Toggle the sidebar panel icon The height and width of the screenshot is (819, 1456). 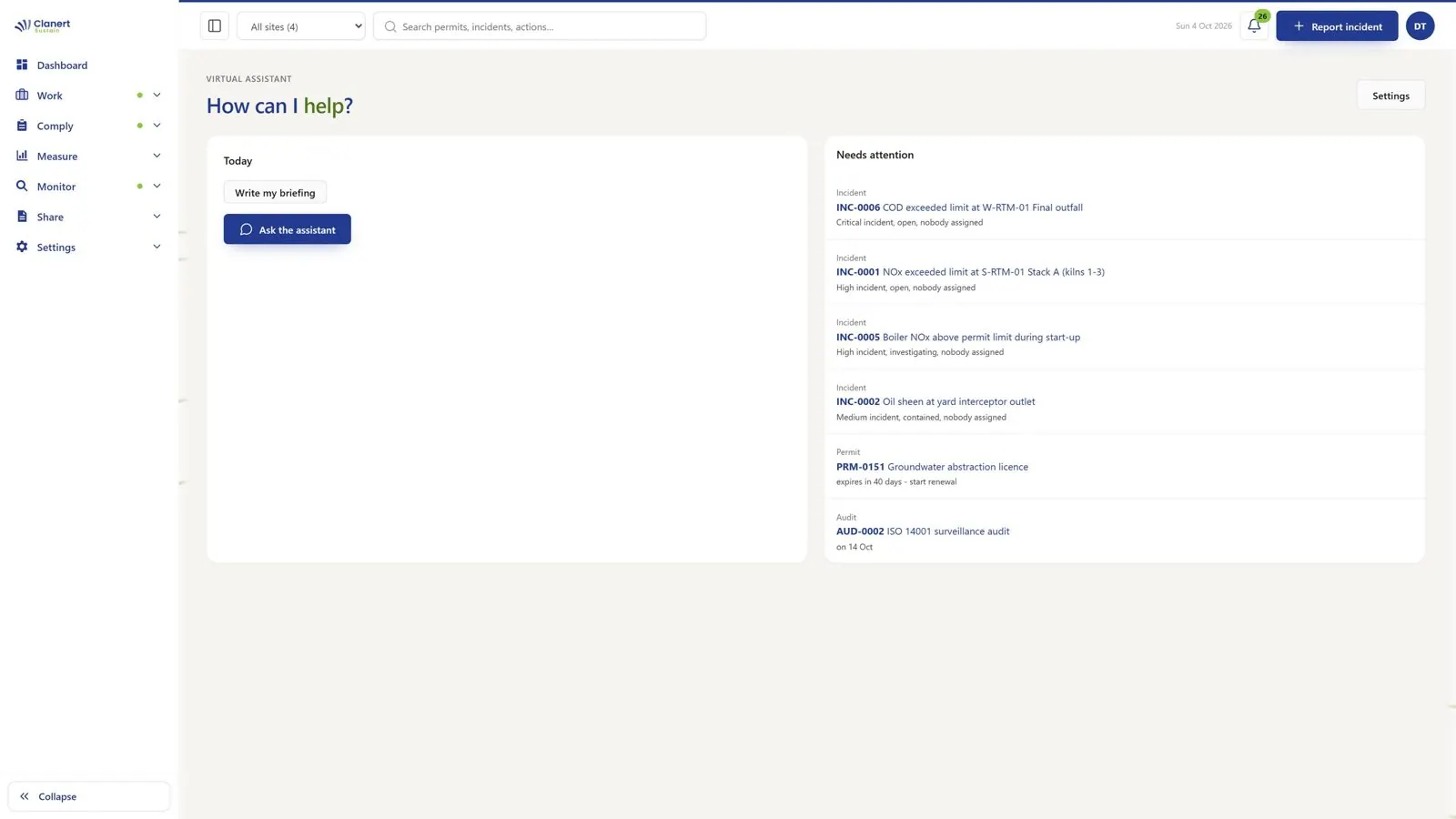pos(215,26)
